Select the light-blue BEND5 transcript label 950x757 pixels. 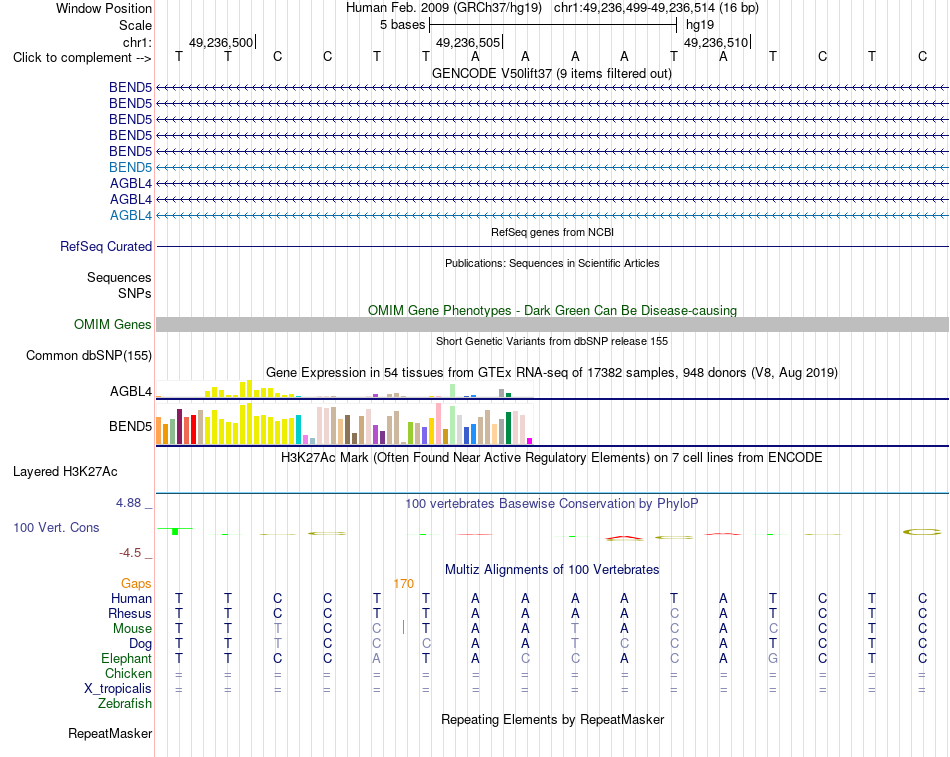pyautogui.click(x=130, y=167)
